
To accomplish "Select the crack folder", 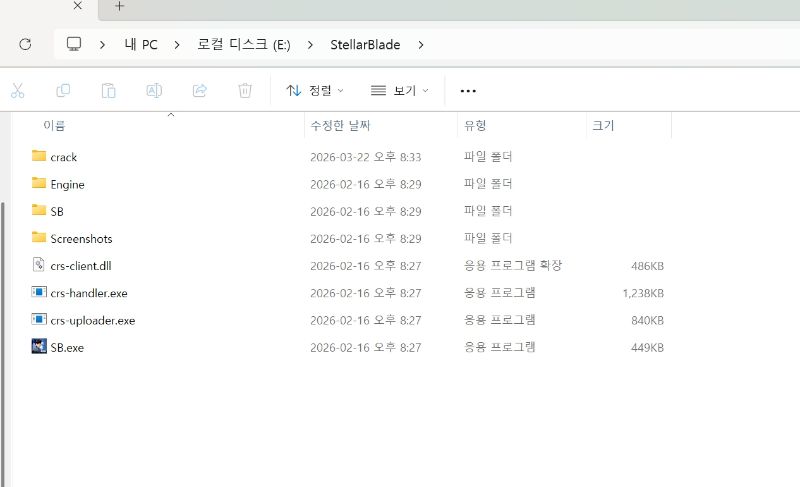I will coord(63,157).
